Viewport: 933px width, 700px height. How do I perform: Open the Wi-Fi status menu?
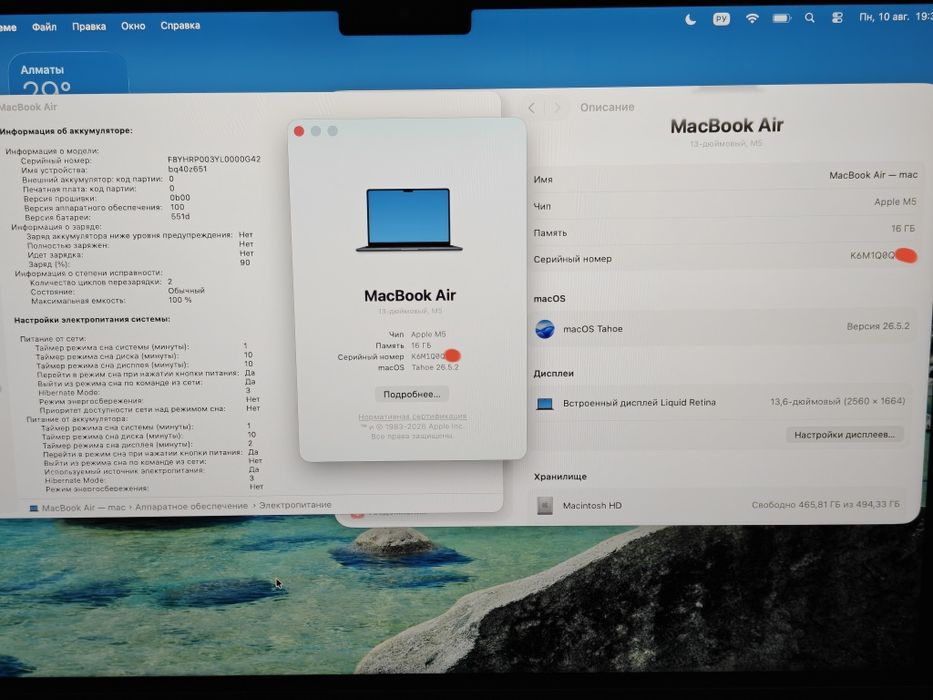(x=752, y=18)
